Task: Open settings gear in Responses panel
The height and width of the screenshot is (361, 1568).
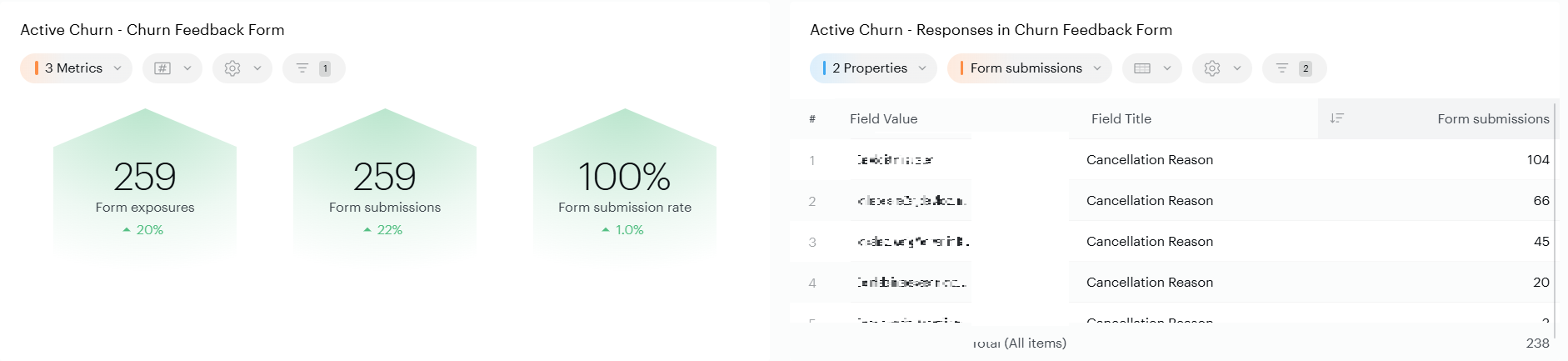Action: [x=1221, y=68]
